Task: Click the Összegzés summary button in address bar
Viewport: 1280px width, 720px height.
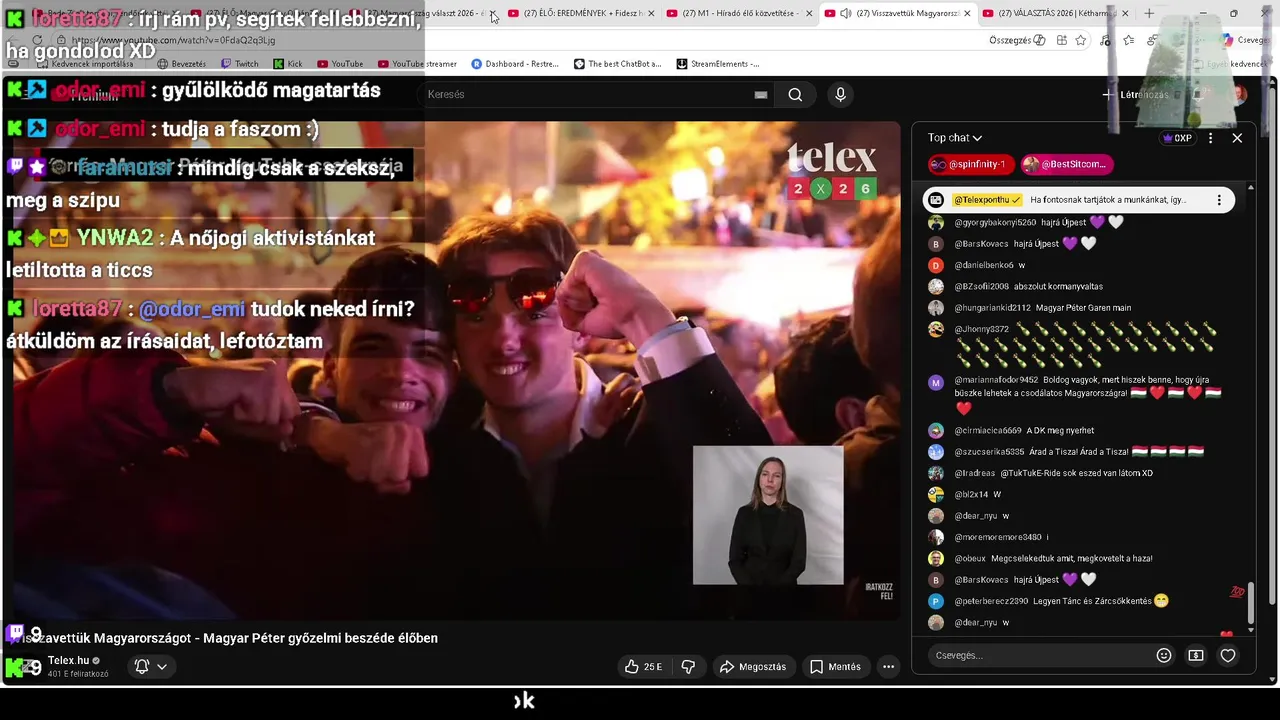Action: pyautogui.click(x=1017, y=40)
